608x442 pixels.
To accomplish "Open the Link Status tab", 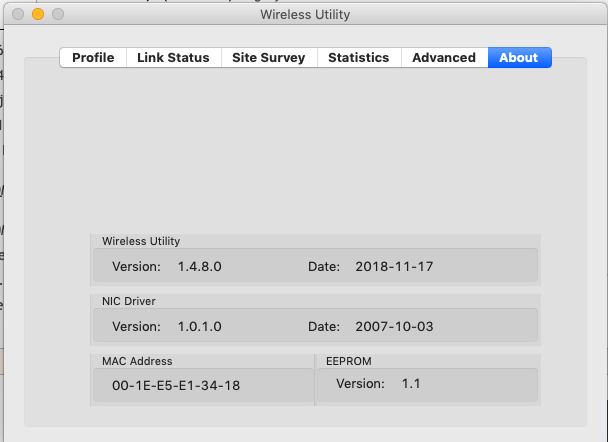I will coord(173,58).
